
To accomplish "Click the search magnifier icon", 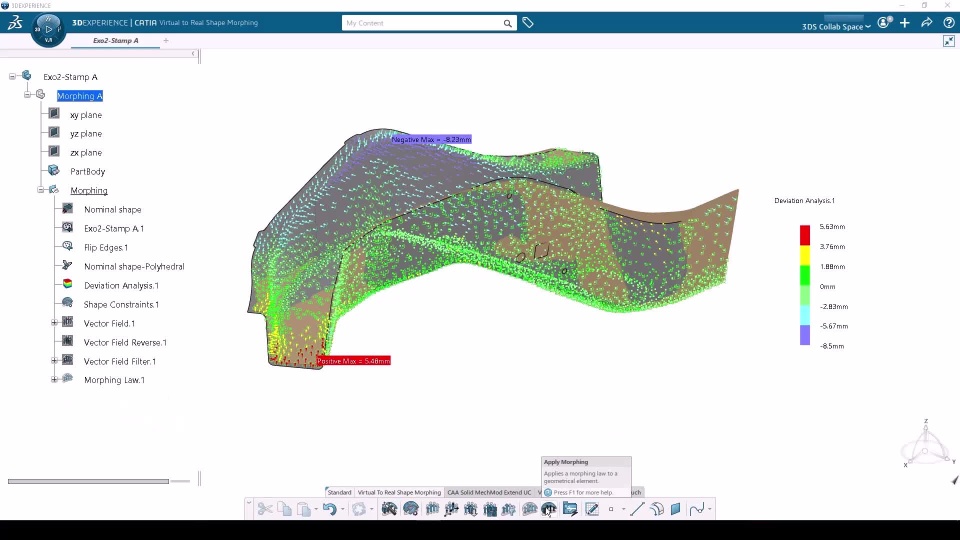I will pyautogui.click(x=508, y=23).
